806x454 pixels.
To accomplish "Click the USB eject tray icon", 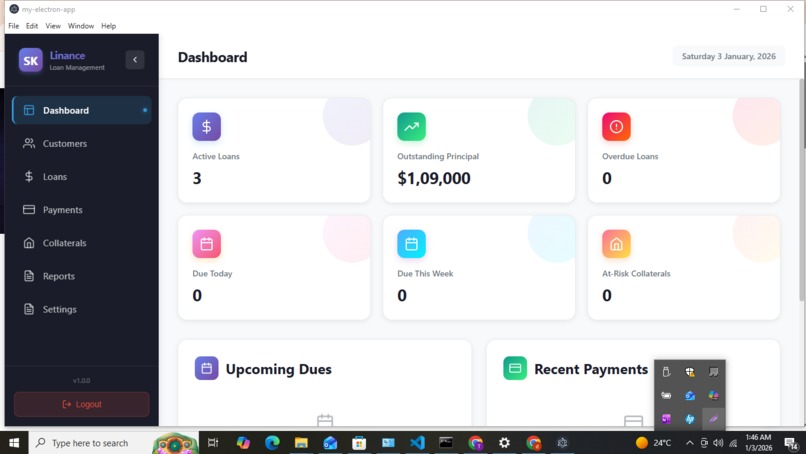I will coord(666,371).
